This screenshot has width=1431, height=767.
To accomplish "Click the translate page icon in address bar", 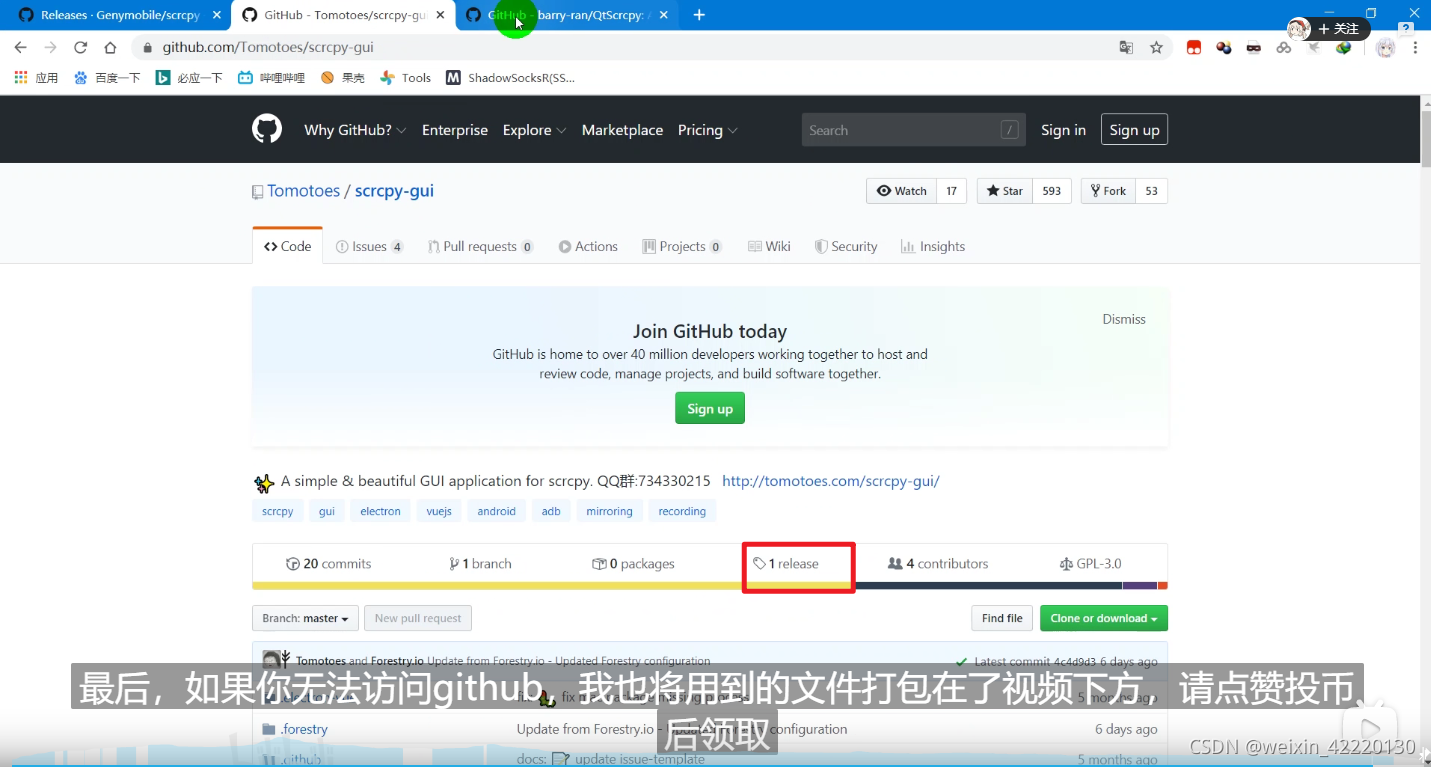I will [x=1126, y=47].
